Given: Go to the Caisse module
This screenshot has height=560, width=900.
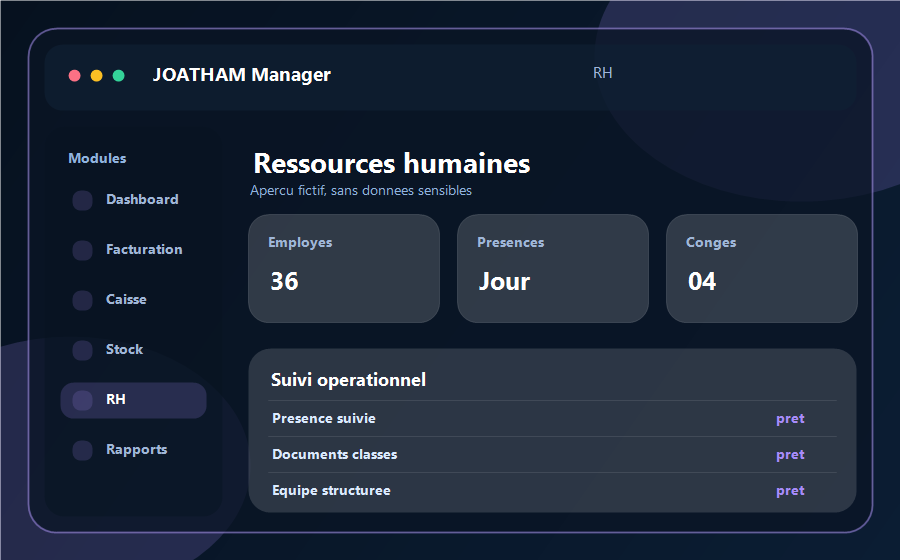Looking at the screenshot, I should point(133,300).
